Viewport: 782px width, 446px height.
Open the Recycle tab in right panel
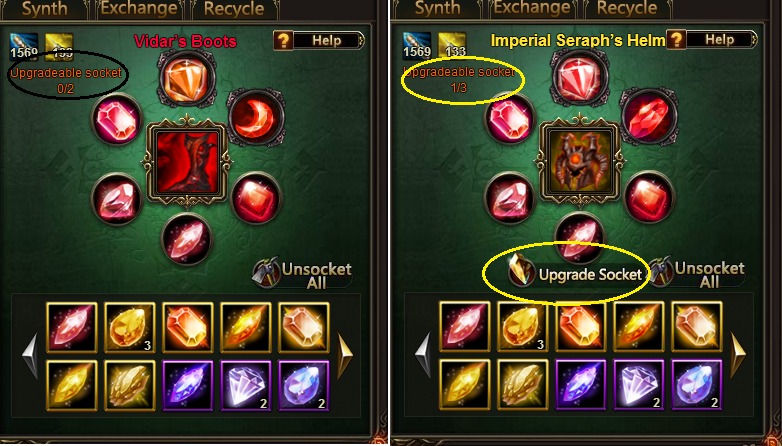click(626, 9)
